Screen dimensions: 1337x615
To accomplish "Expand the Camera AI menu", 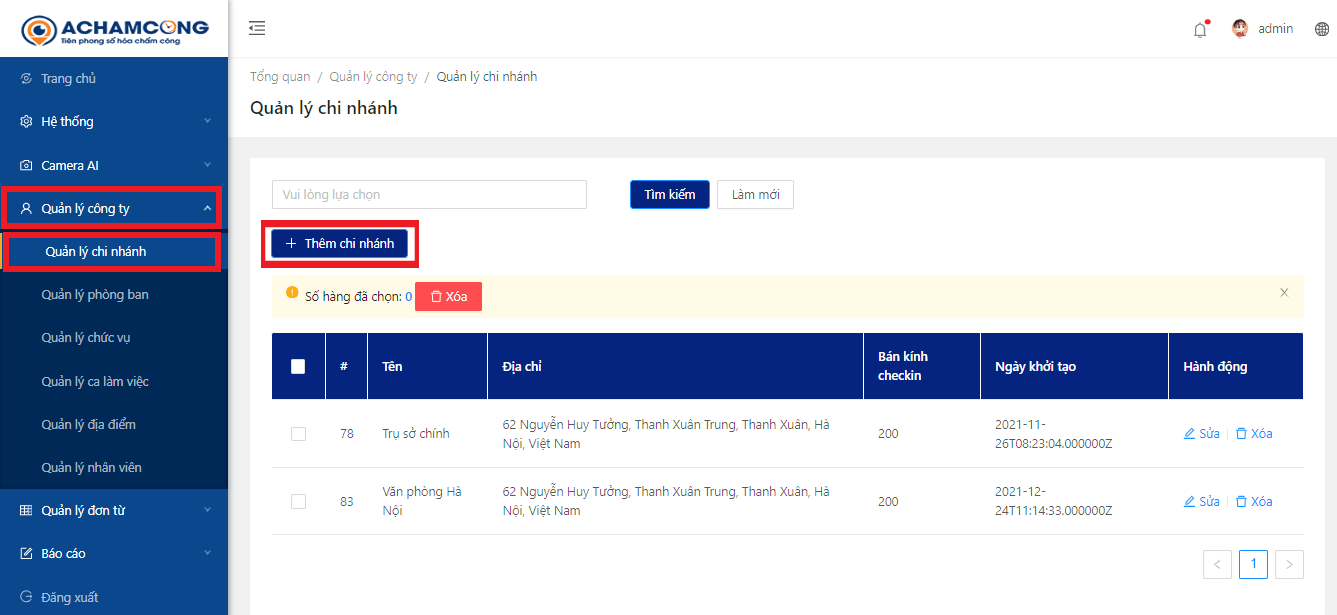I will click(x=114, y=166).
